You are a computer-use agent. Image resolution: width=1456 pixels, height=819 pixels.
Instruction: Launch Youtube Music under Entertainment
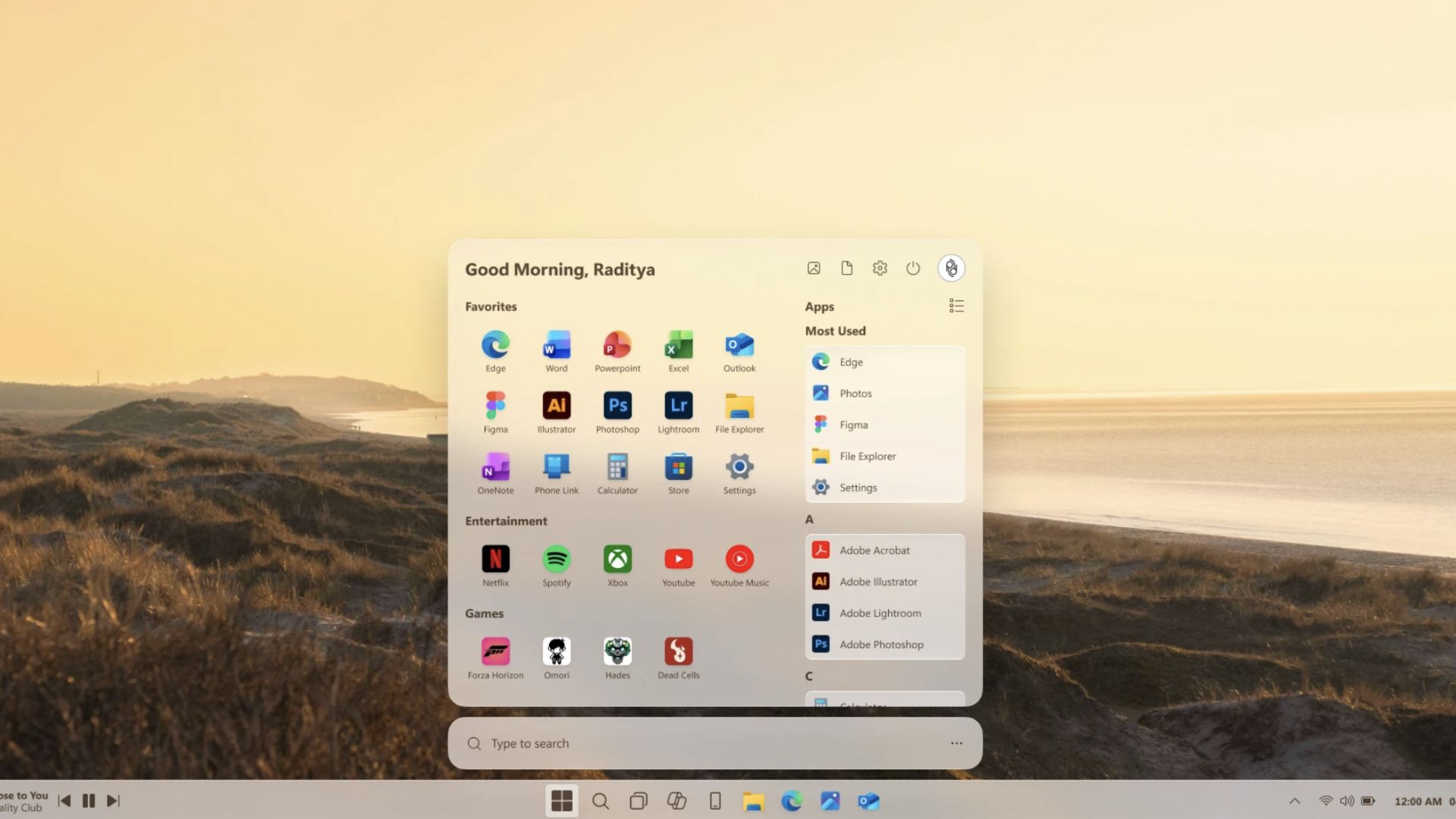739,560
